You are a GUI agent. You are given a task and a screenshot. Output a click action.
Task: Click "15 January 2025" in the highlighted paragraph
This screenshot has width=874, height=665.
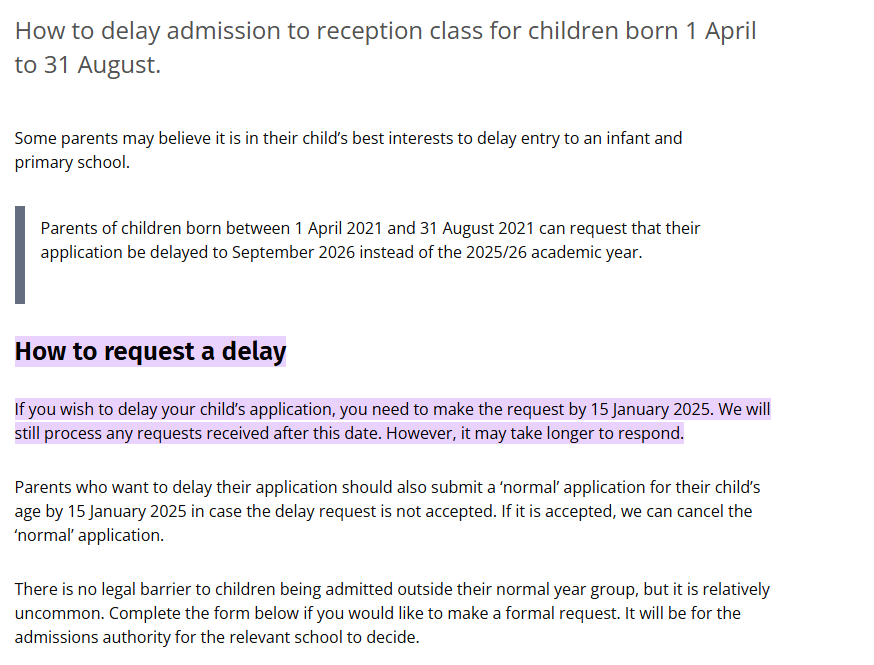click(650, 409)
